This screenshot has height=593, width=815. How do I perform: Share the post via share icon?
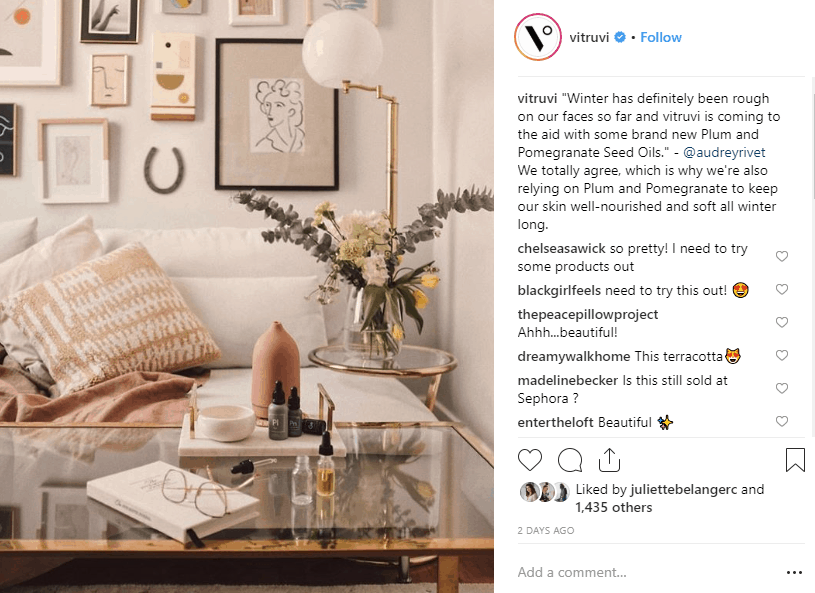[x=609, y=460]
